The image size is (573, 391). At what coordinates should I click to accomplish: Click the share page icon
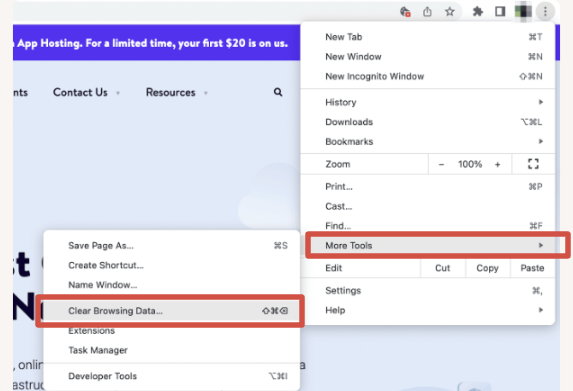(427, 12)
